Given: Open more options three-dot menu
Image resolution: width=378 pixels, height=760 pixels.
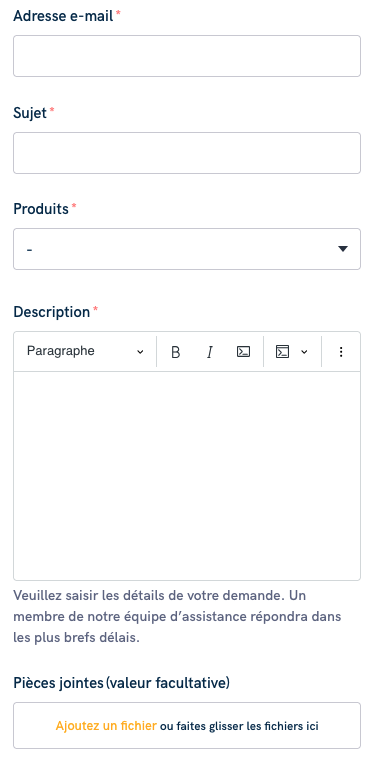Looking at the screenshot, I should coord(341,351).
